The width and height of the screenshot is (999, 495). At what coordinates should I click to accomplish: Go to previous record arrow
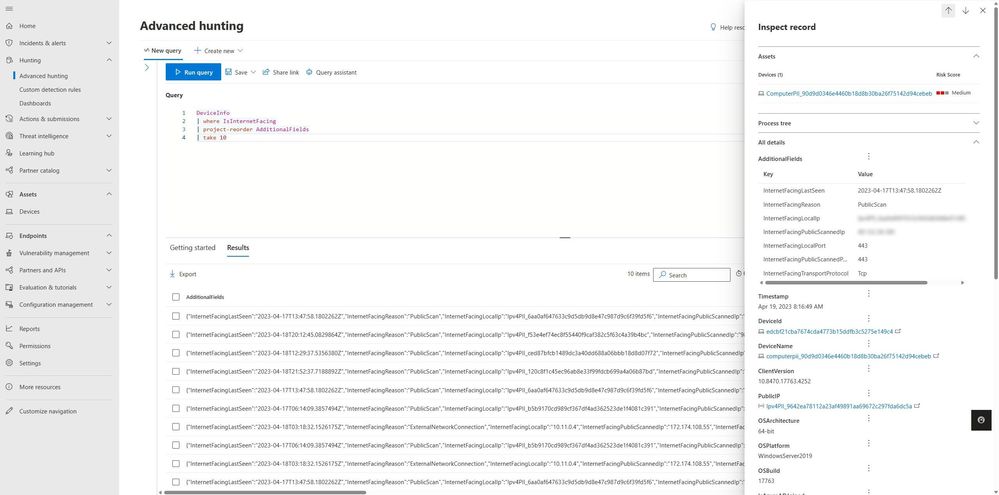[x=948, y=10]
